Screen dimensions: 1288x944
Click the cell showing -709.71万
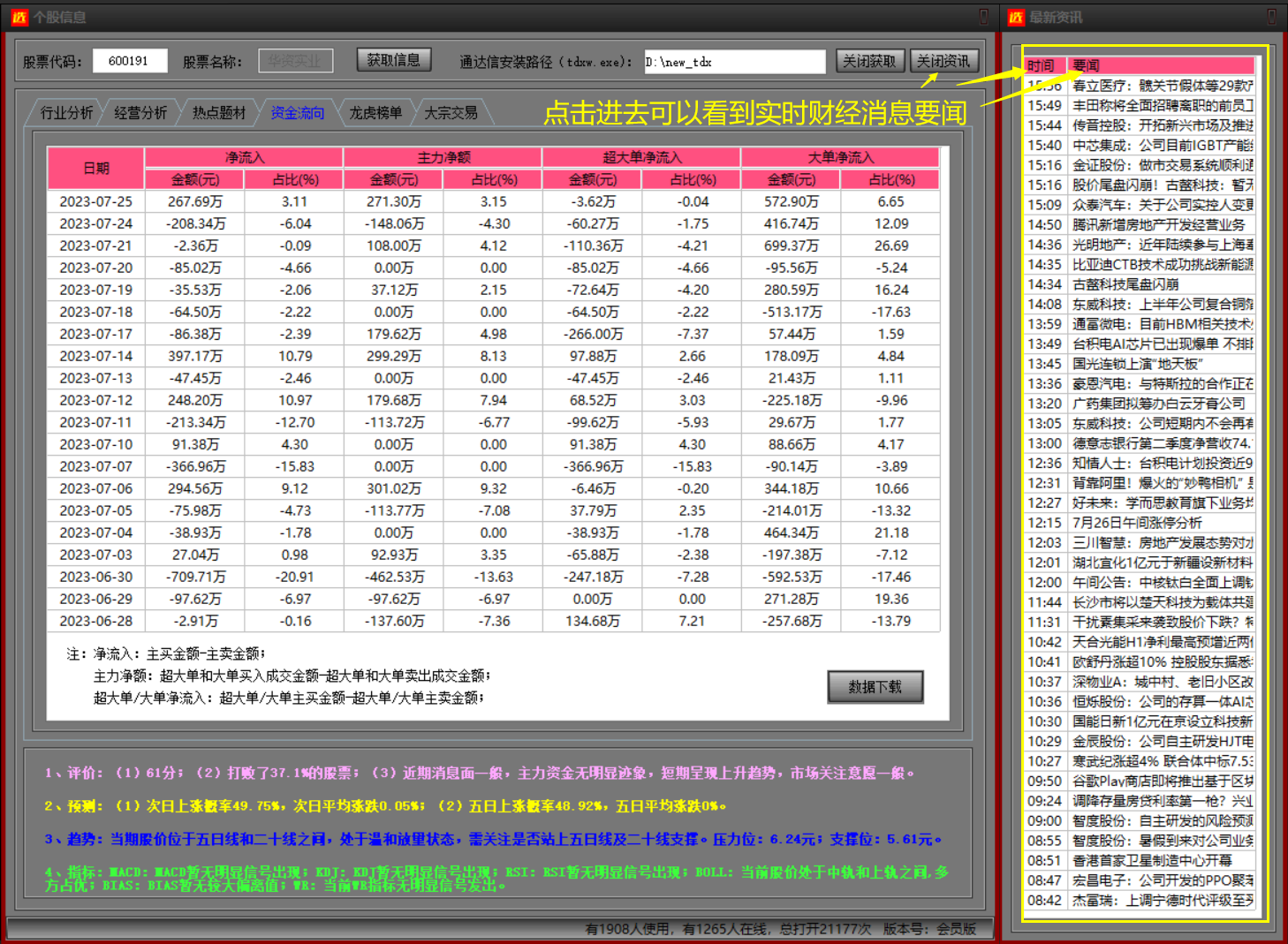[195, 577]
